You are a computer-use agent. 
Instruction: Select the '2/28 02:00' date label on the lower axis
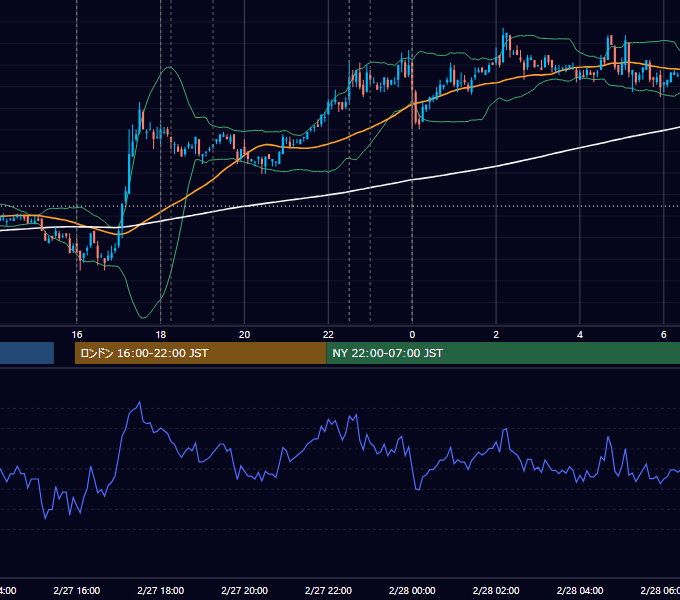pos(496,590)
